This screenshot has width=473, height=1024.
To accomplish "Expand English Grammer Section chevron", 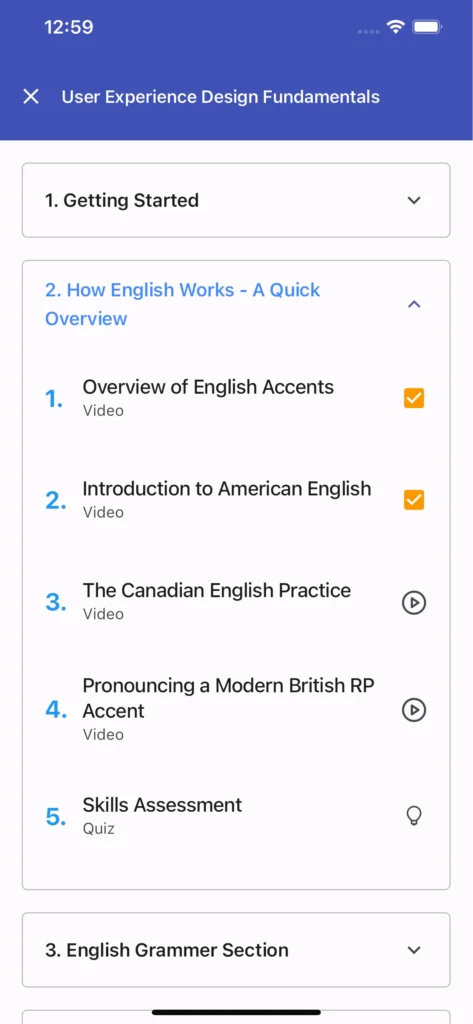I will point(414,950).
